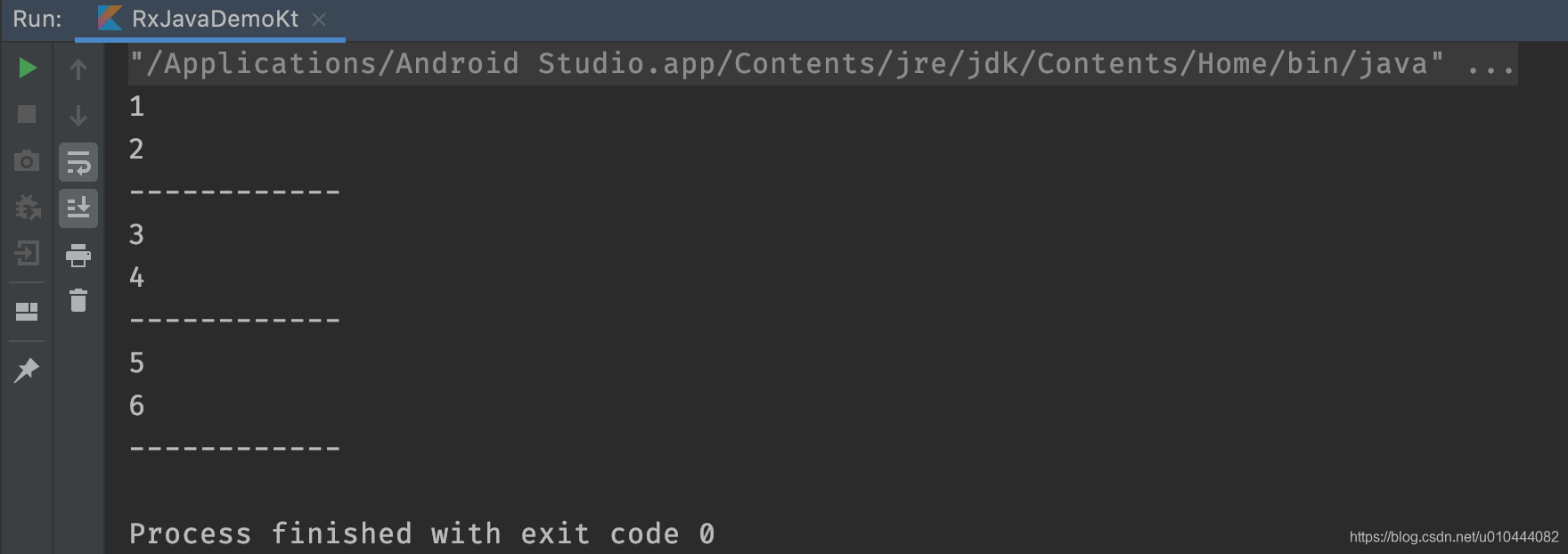The image size is (1568, 554).
Task: Navigate up the stack trace
Action: point(78,67)
